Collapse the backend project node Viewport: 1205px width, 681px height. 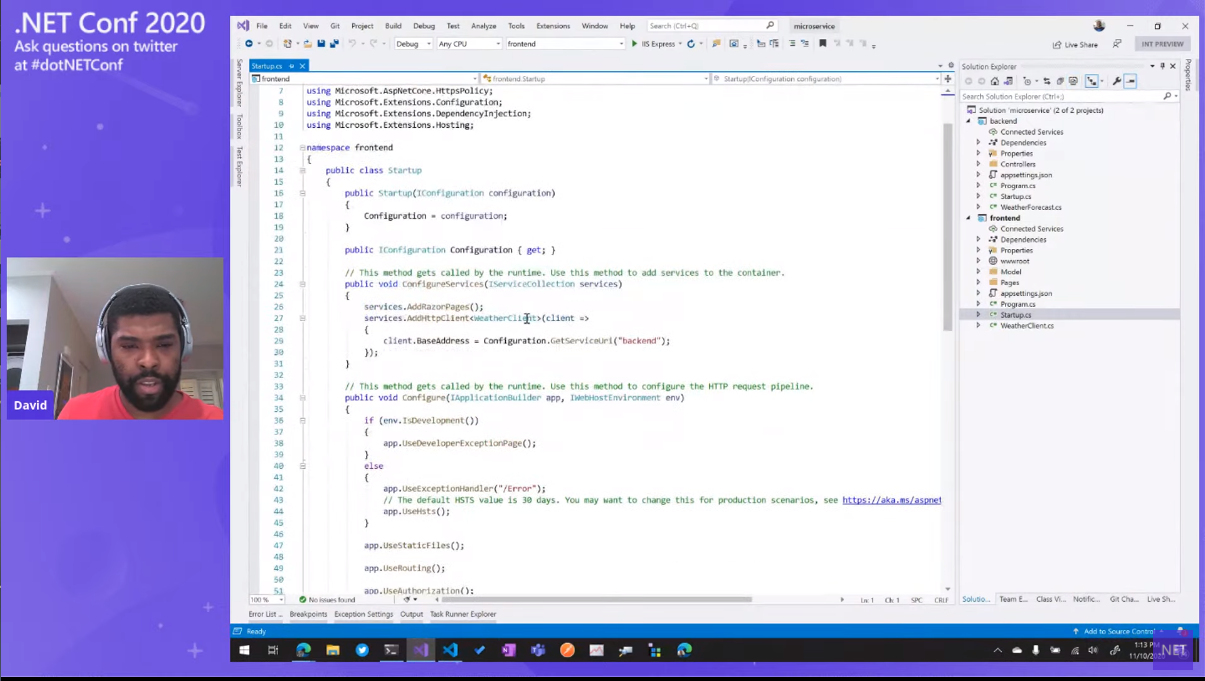pos(969,121)
